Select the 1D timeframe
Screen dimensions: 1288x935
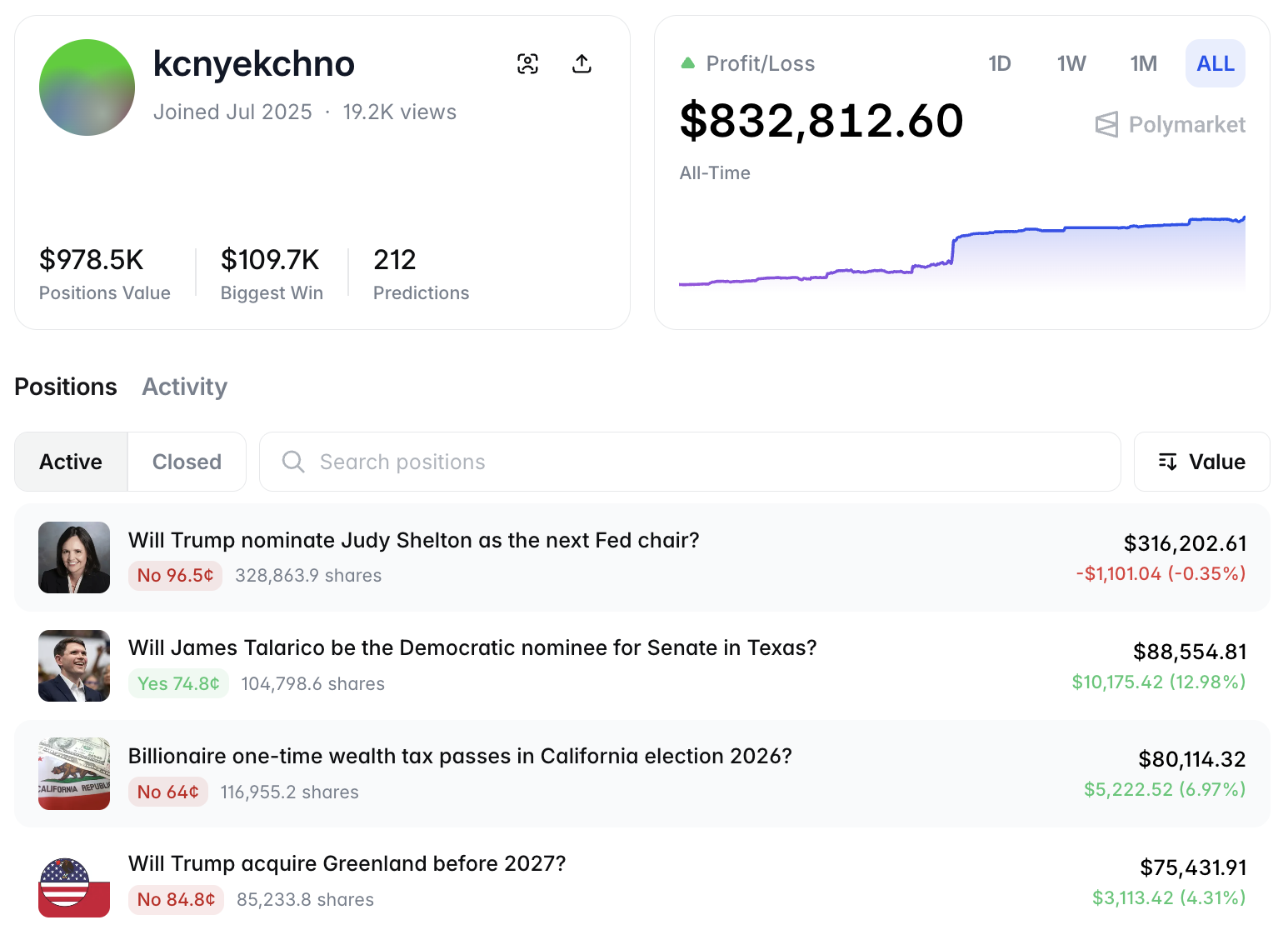pyautogui.click(x=1000, y=62)
